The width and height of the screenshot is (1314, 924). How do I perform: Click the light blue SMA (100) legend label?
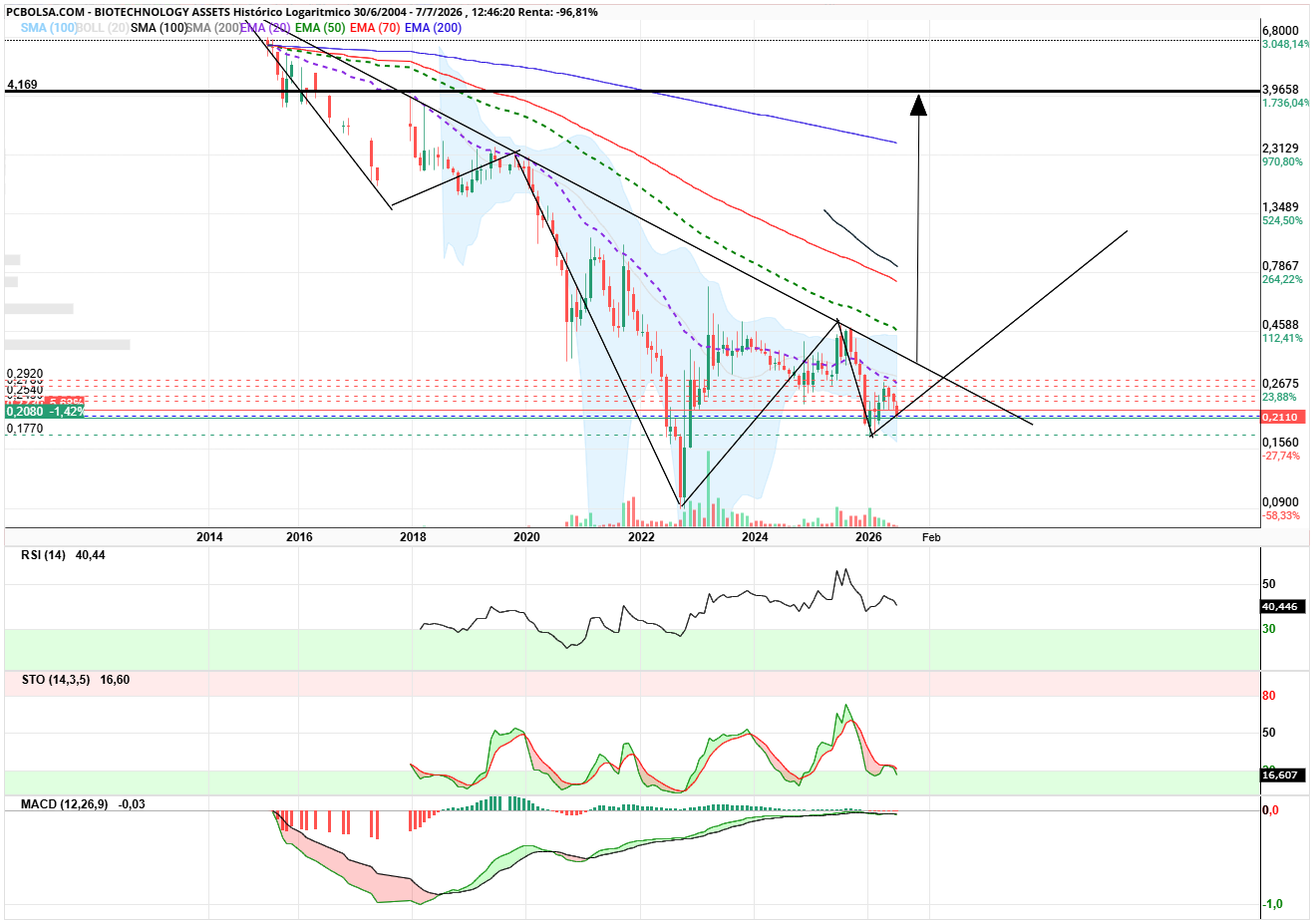49,28
